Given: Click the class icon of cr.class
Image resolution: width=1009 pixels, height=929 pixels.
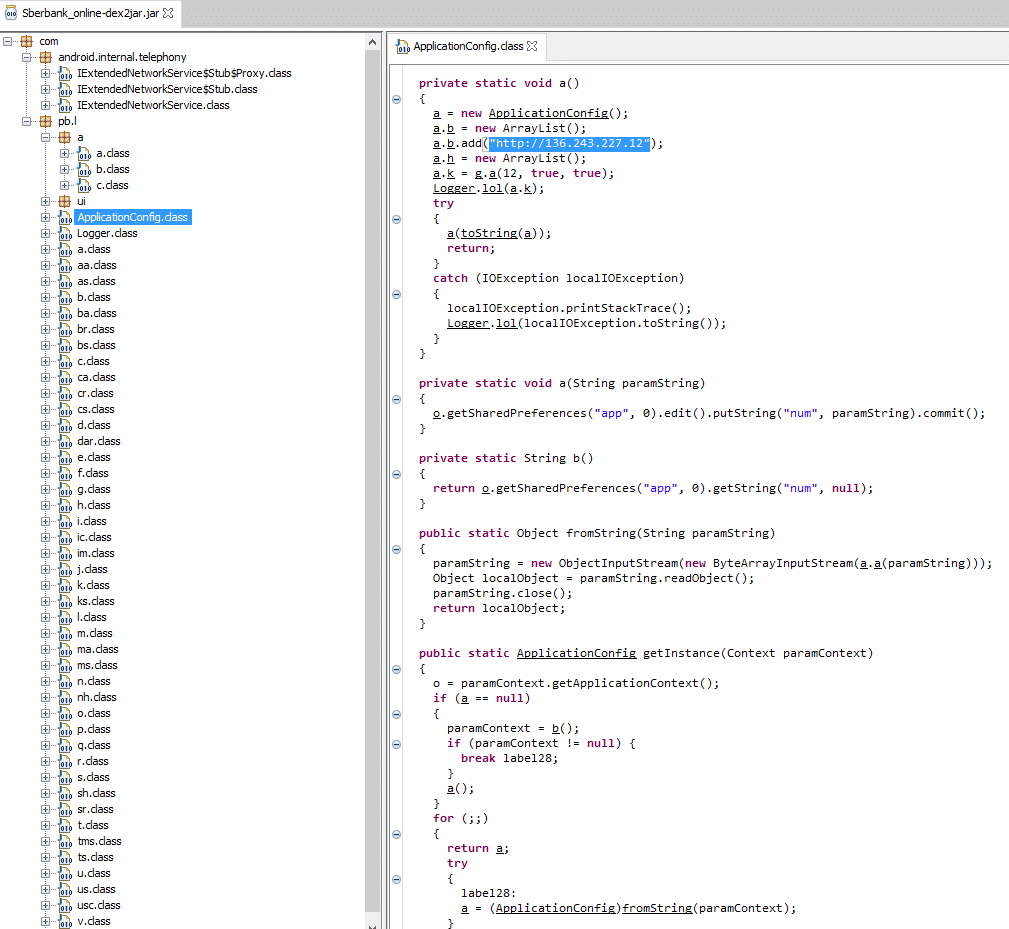Looking at the screenshot, I should click(64, 394).
